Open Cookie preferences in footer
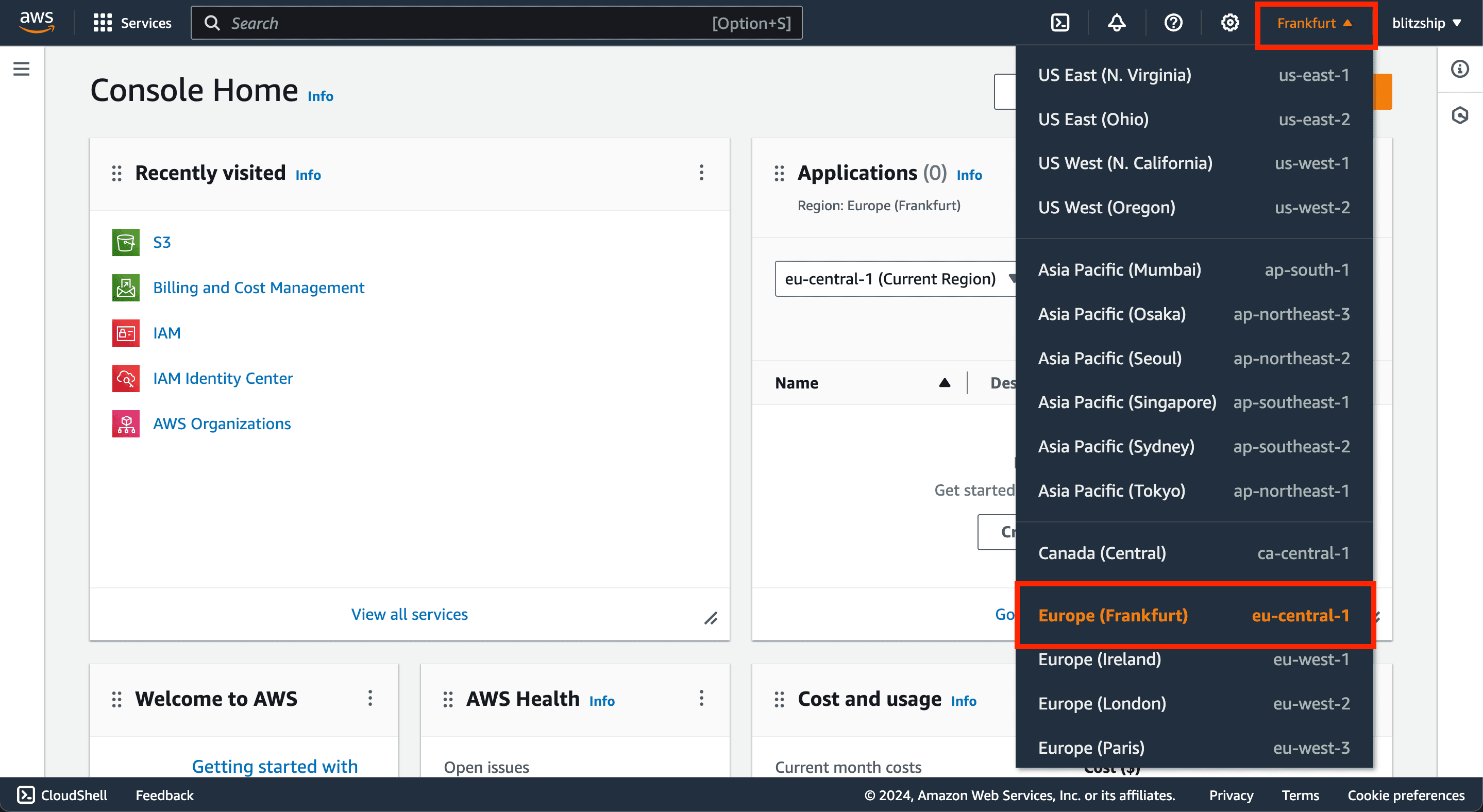The image size is (1483, 812). (x=1406, y=796)
